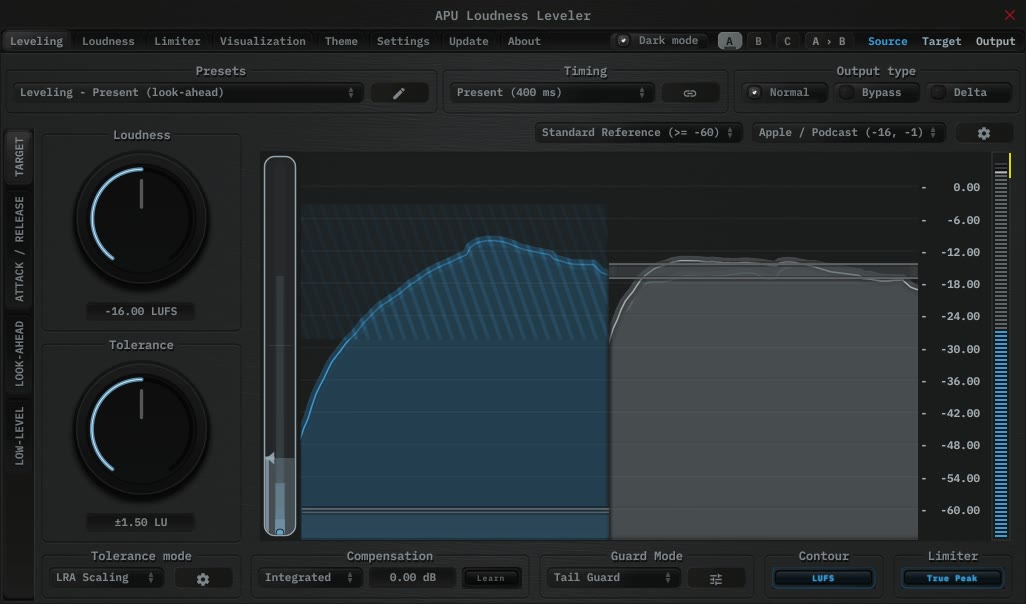
Task: Open the Presets dropdown list
Action: click(189, 93)
